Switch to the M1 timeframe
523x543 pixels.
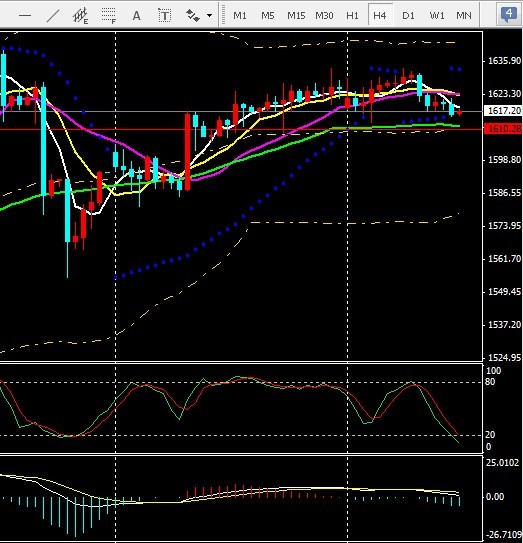240,16
